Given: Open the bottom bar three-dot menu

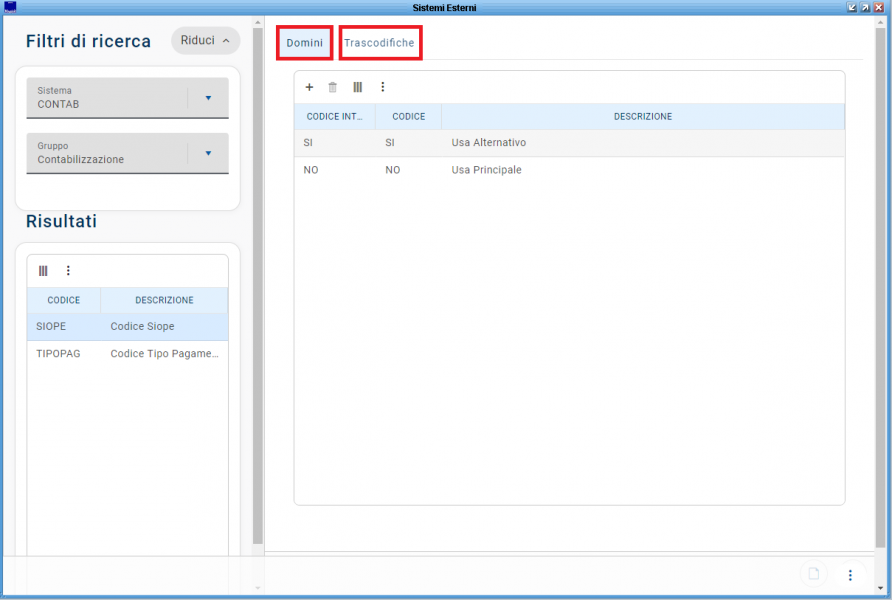Looking at the screenshot, I should 850,575.
